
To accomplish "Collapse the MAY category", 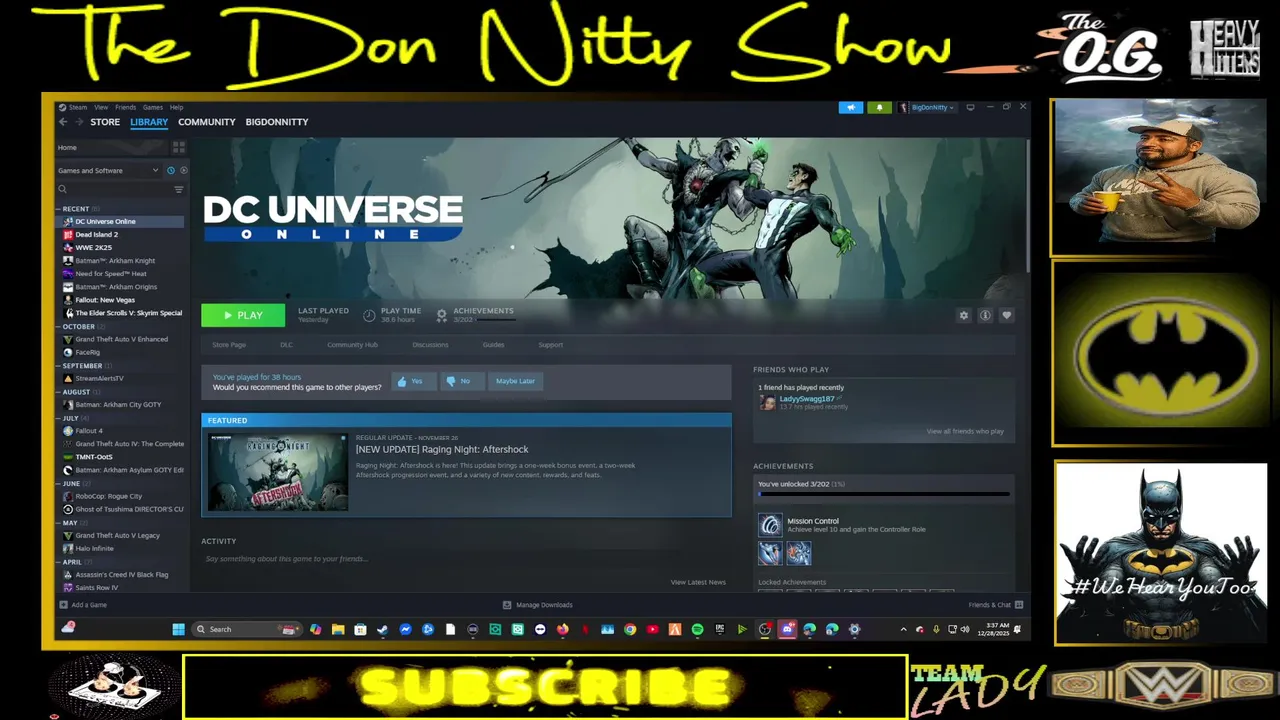I will [70, 523].
